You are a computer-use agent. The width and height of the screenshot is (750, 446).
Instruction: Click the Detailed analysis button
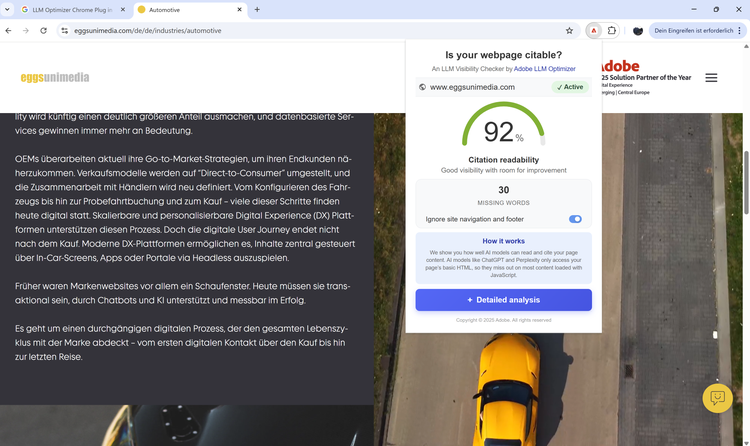[x=503, y=300]
